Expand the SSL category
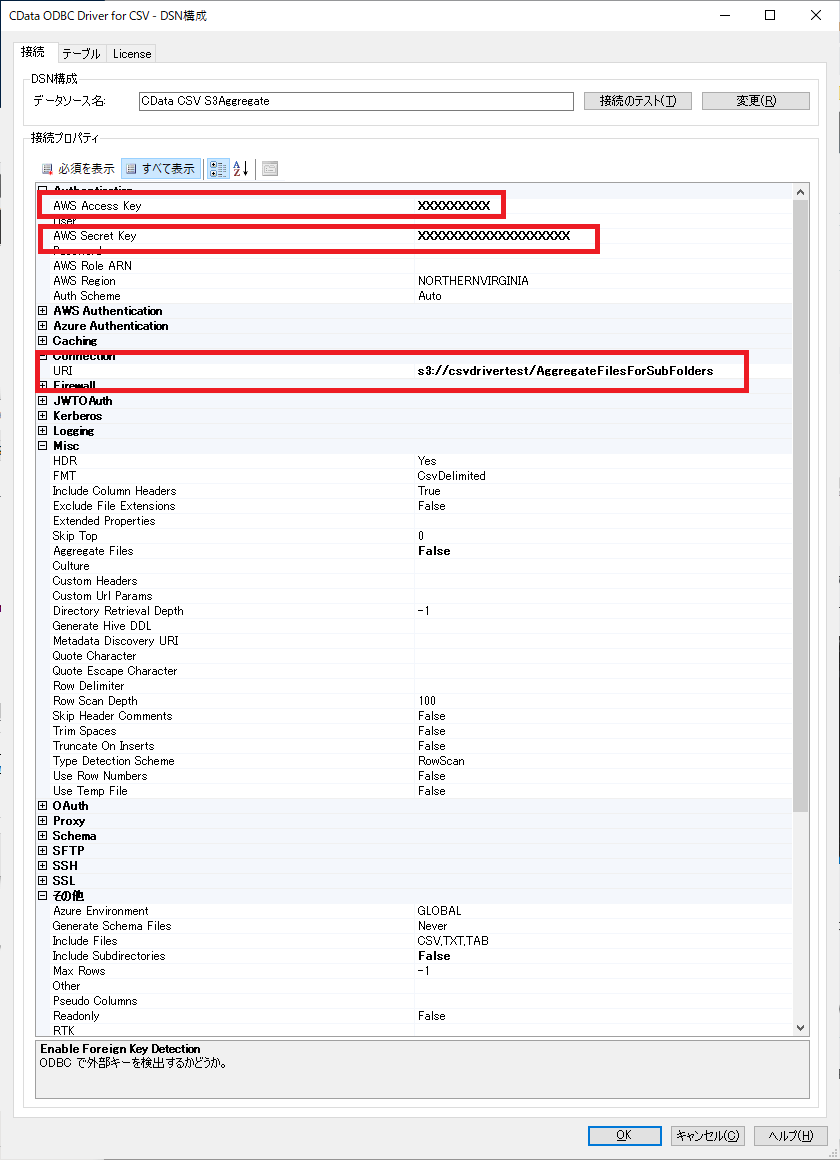 [x=43, y=881]
